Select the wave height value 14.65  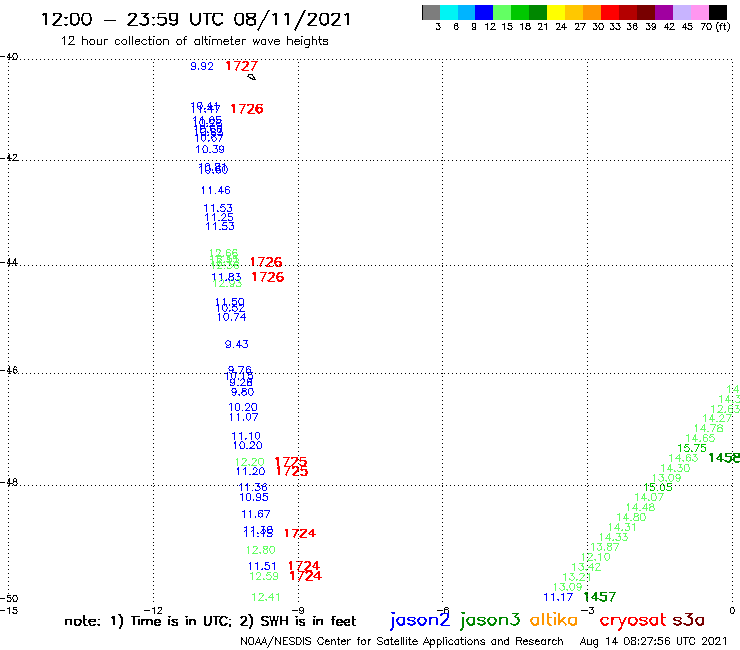700,438
